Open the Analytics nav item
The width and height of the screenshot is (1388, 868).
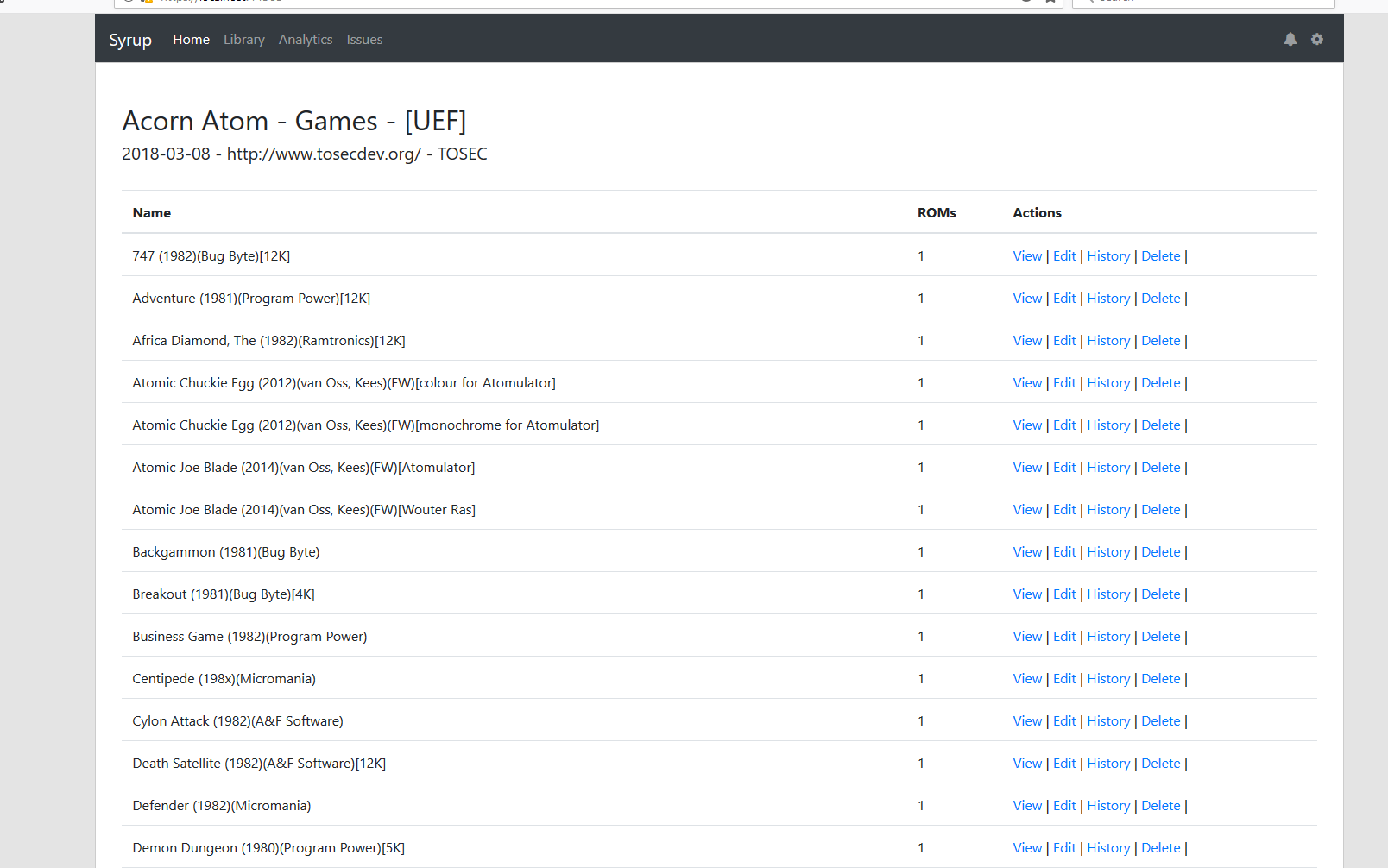(306, 40)
